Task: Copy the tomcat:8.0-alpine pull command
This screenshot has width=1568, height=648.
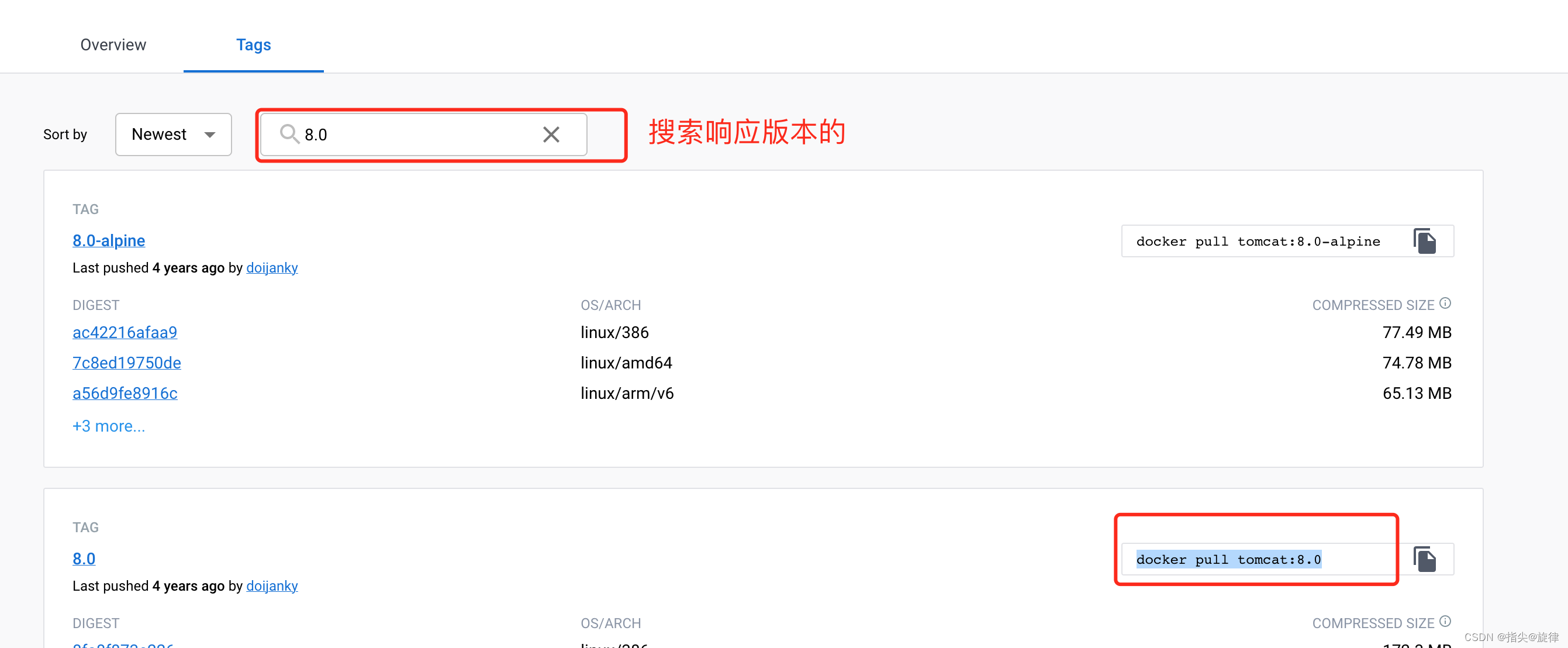Action: [1424, 241]
